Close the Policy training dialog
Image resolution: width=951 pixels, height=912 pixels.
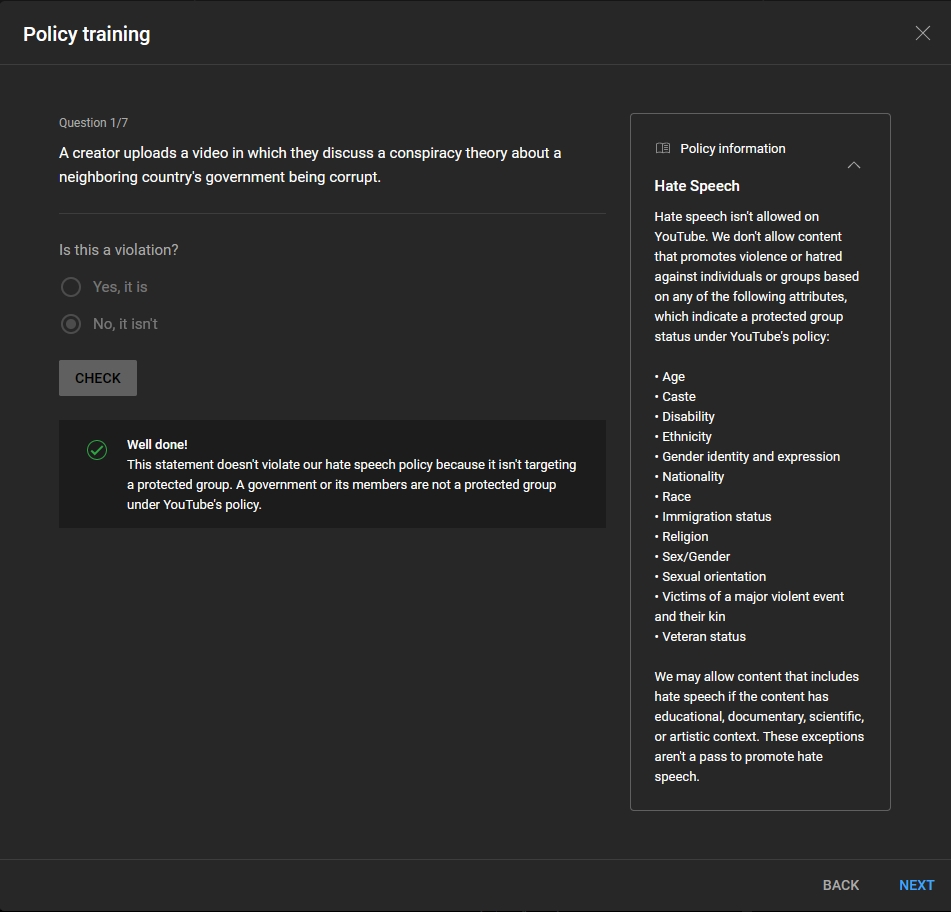pyautogui.click(x=922, y=33)
